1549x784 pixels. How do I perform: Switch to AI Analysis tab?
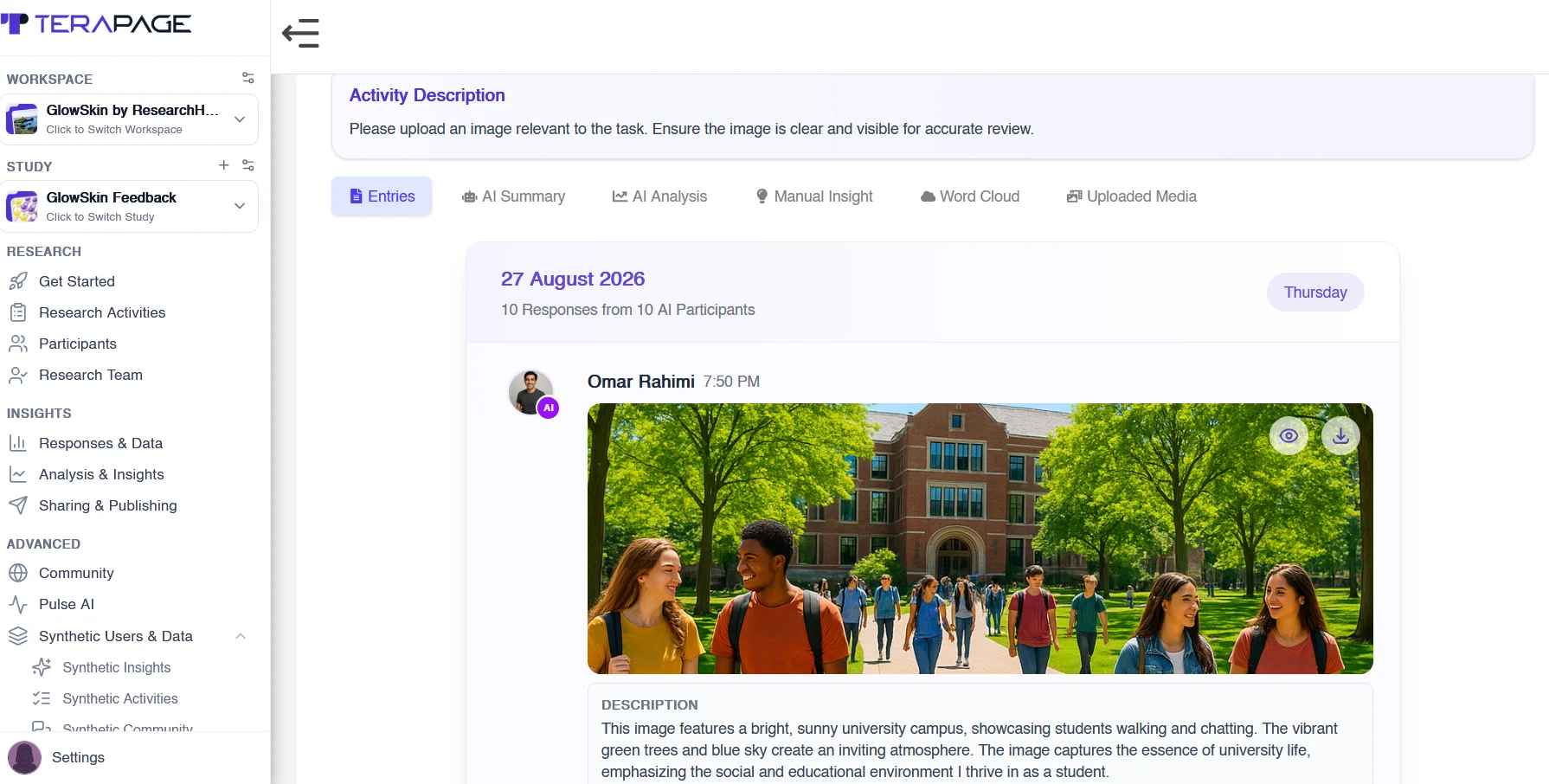point(659,196)
